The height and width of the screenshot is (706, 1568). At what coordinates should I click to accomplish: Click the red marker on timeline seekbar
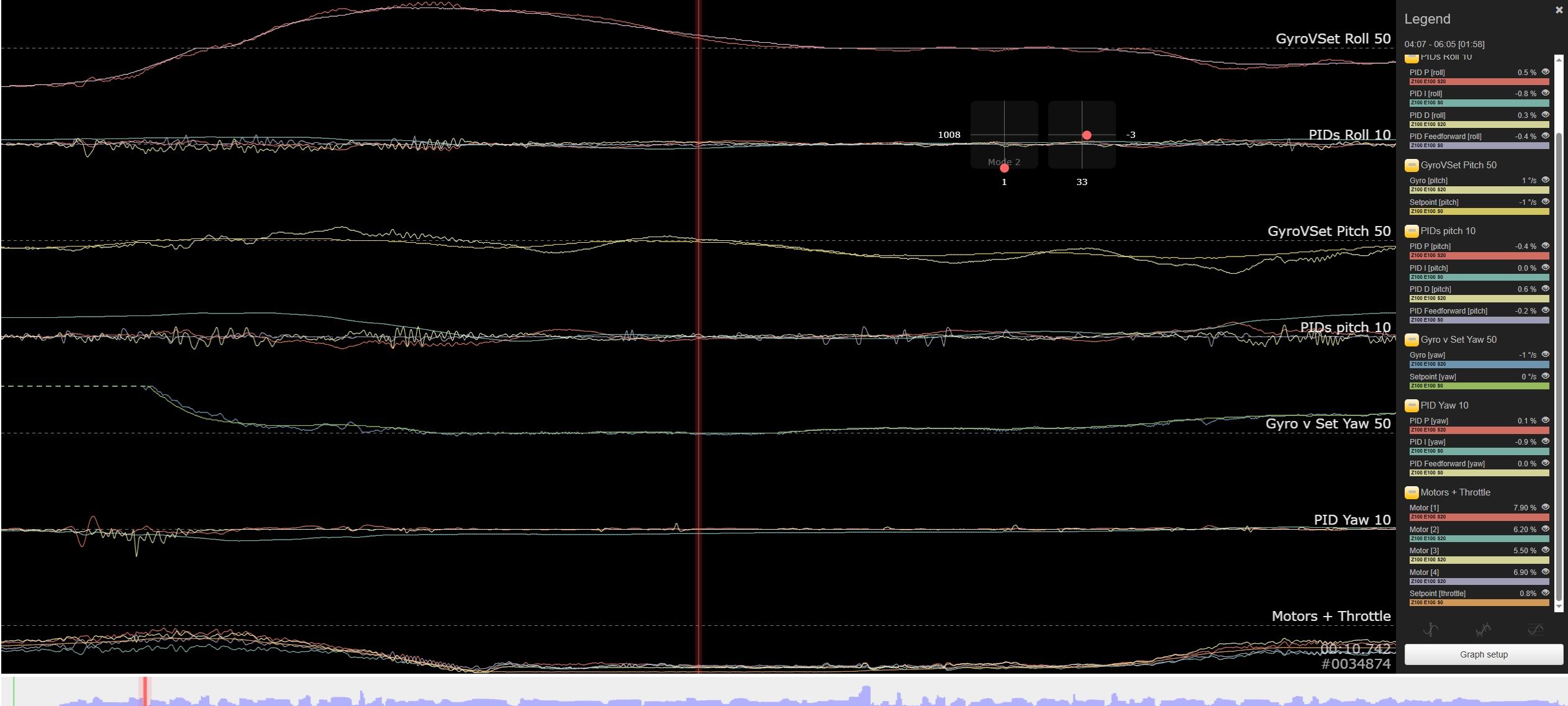145,690
